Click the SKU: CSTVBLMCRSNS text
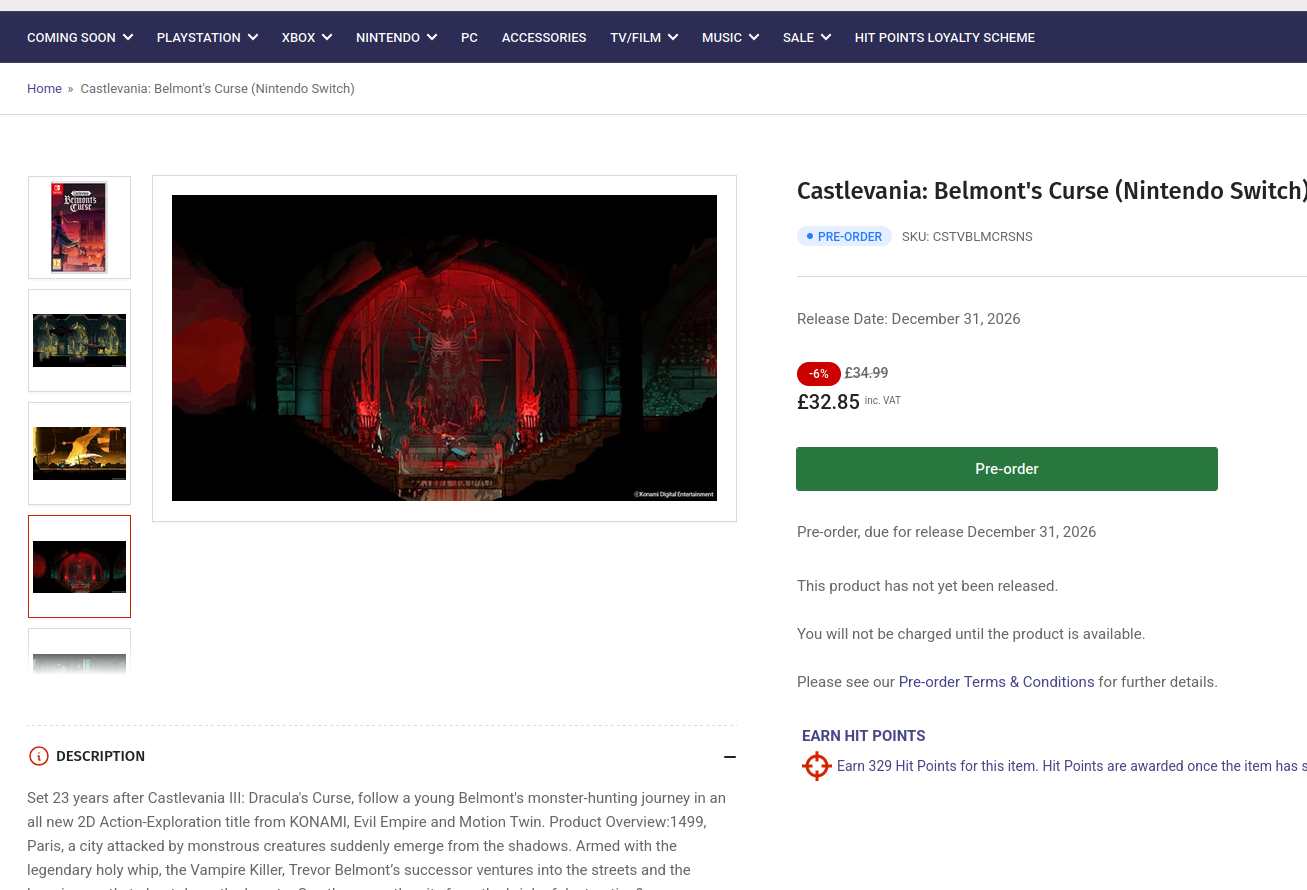Image resolution: width=1307 pixels, height=890 pixels. (967, 237)
